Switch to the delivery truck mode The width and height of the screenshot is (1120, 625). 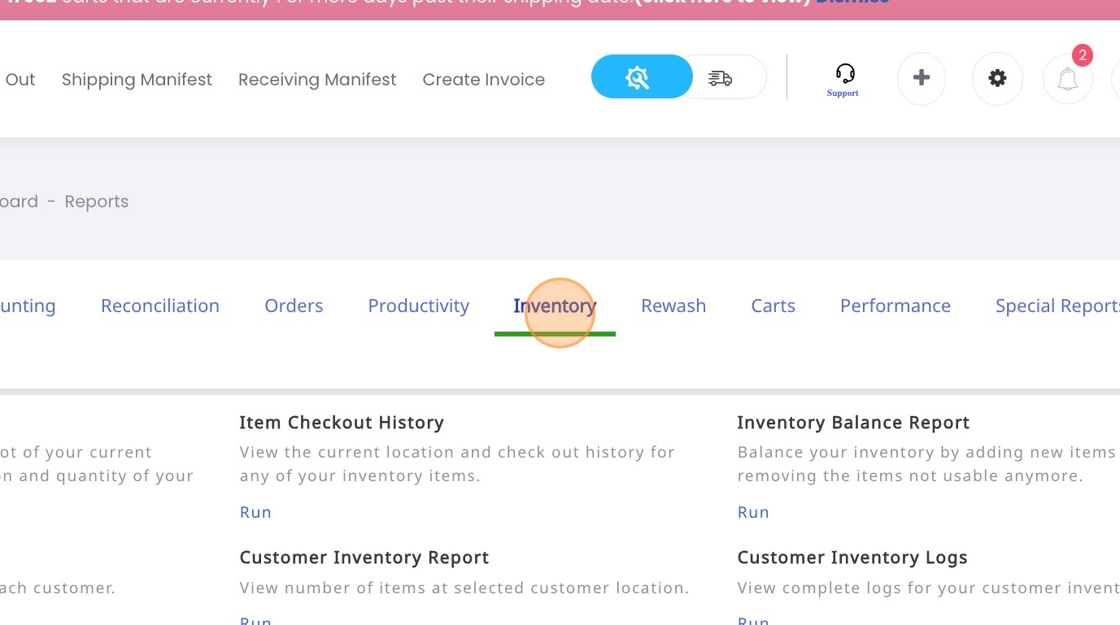[x=721, y=78]
